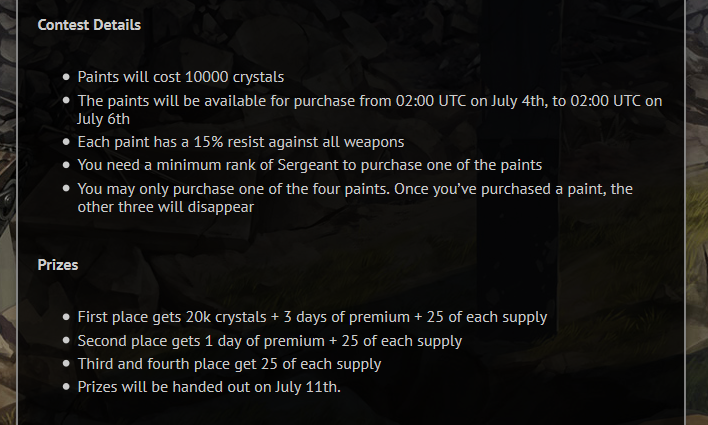Click the bullet beside Third and fourth place
This screenshot has height=425, width=708.
(x=66, y=364)
